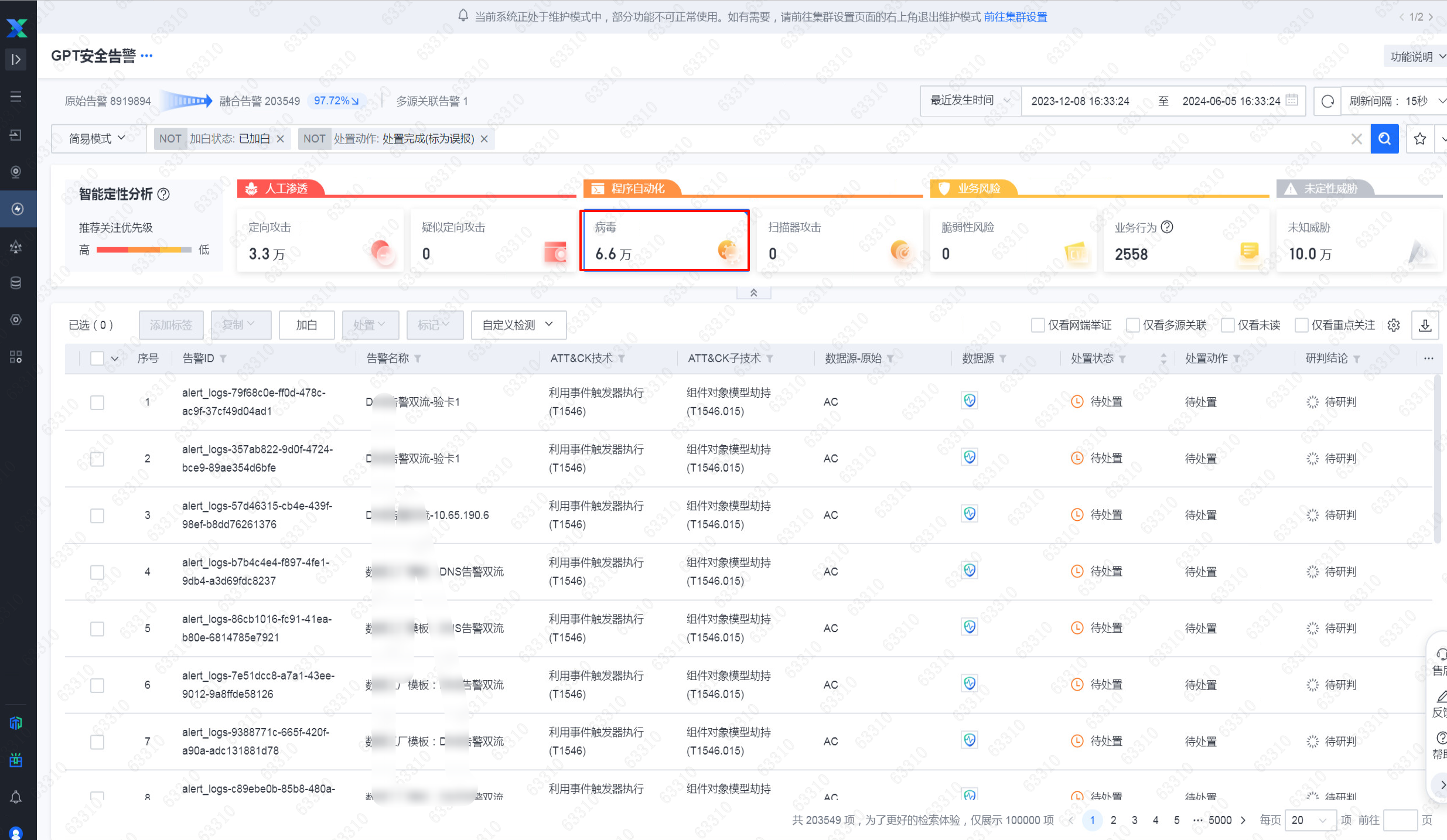Screen dimensions: 1447x840
Task: Open the 最近发生时间 dropdown
Action: click(970, 100)
